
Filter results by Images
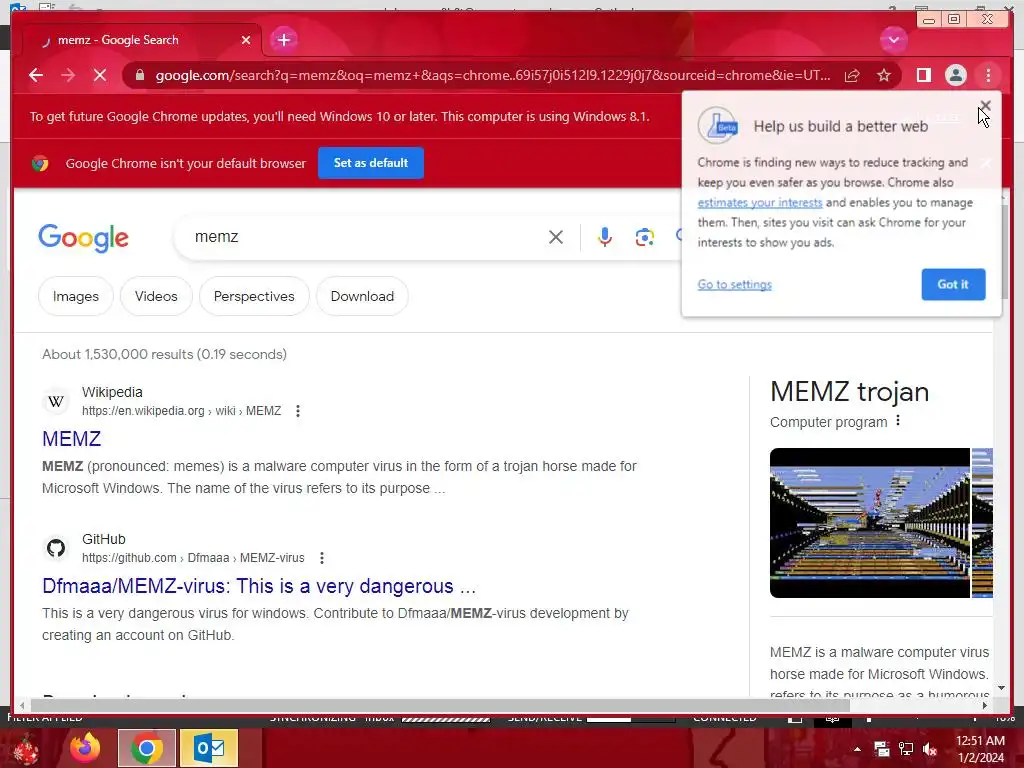point(76,296)
